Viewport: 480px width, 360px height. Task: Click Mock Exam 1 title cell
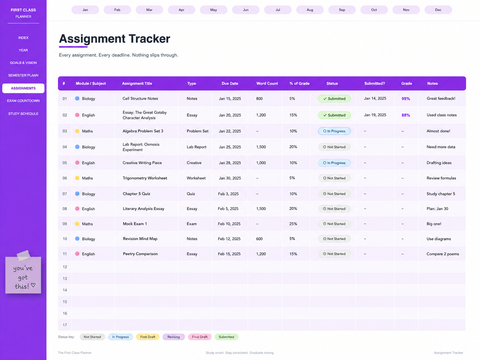(x=135, y=224)
